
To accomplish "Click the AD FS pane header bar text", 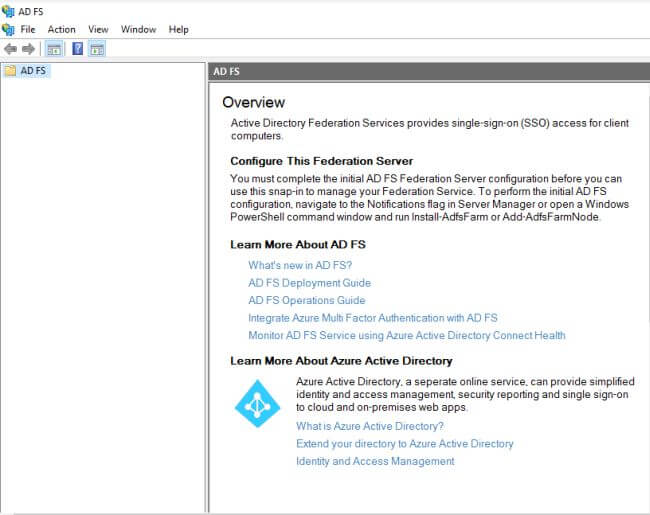I will pyautogui.click(x=226, y=71).
